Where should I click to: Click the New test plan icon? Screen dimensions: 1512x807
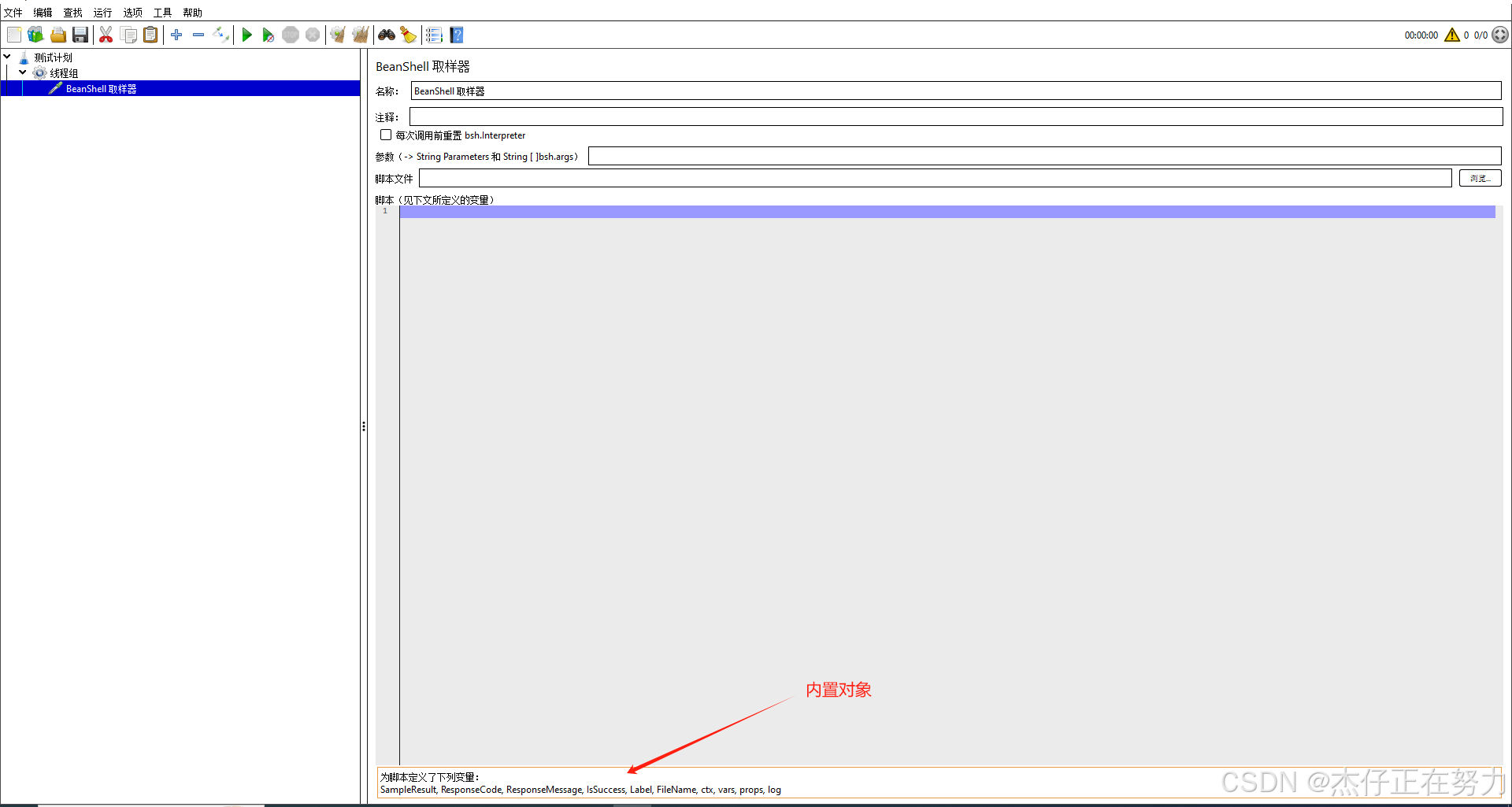click(x=14, y=35)
